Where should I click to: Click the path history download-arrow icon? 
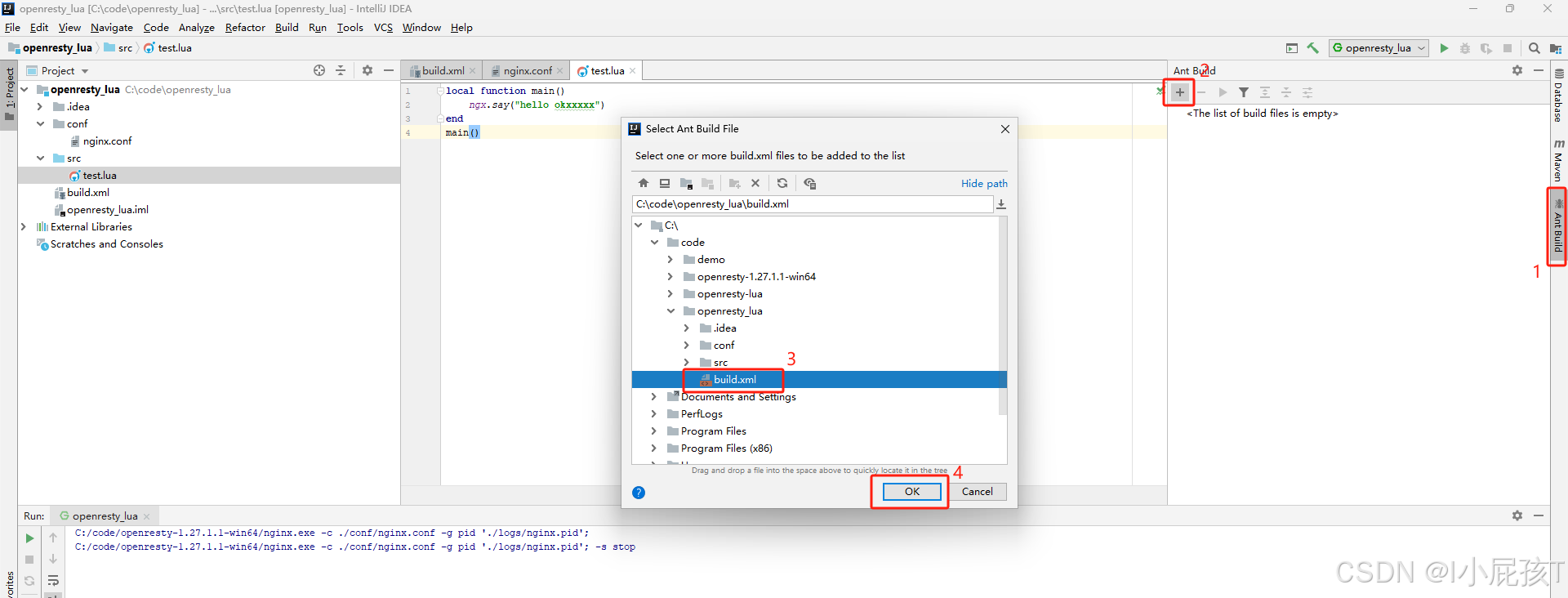[1001, 204]
